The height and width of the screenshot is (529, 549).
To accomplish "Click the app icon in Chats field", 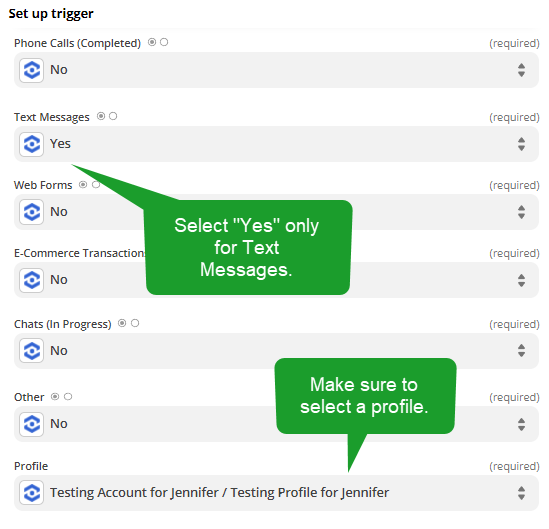I will pyautogui.click(x=32, y=350).
